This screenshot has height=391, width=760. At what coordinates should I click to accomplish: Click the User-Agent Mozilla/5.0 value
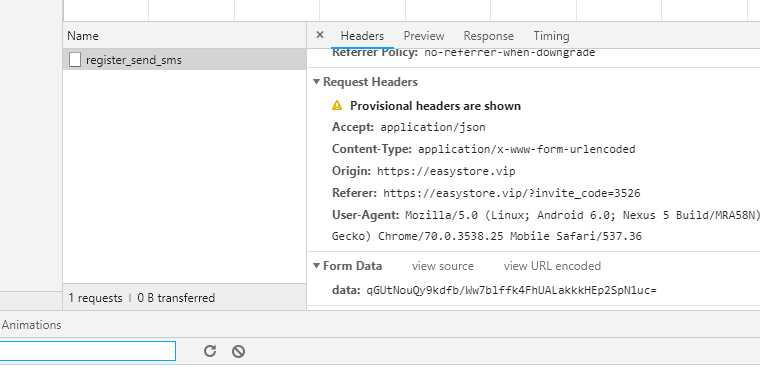click(583, 215)
